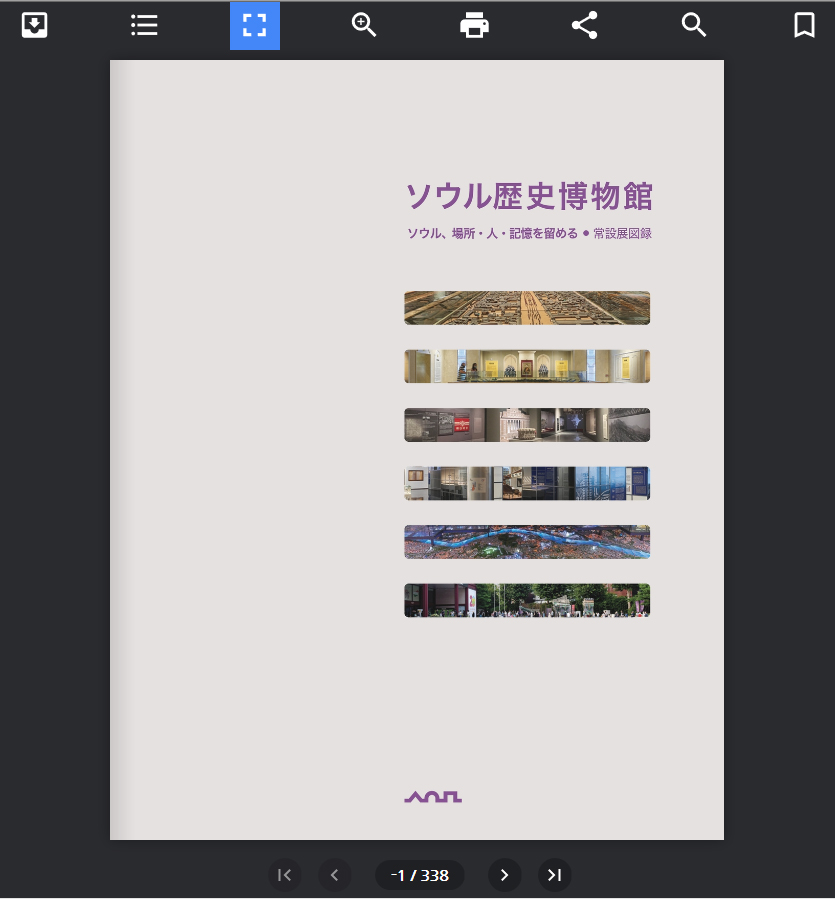Open the table of contents list
This screenshot has height=900, width=835.
145,26
